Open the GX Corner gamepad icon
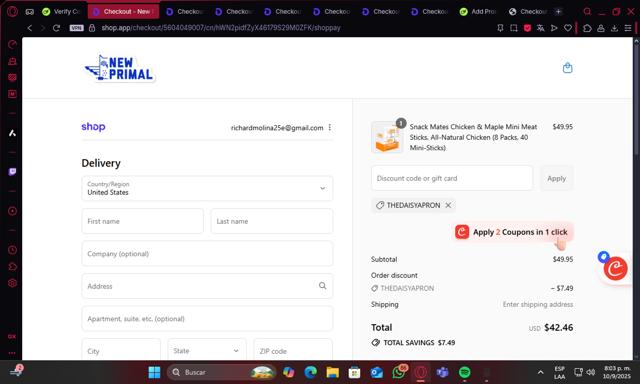This screenshot has height=384, width=640. [30, 12]
